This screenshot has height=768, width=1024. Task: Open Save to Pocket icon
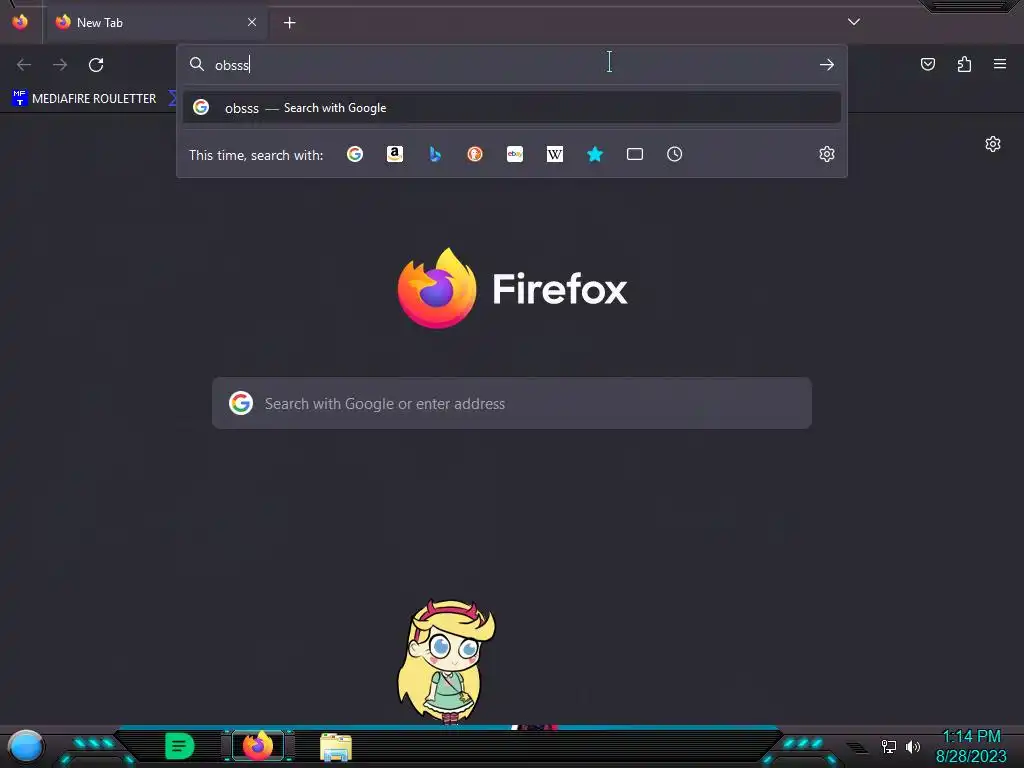928,64
